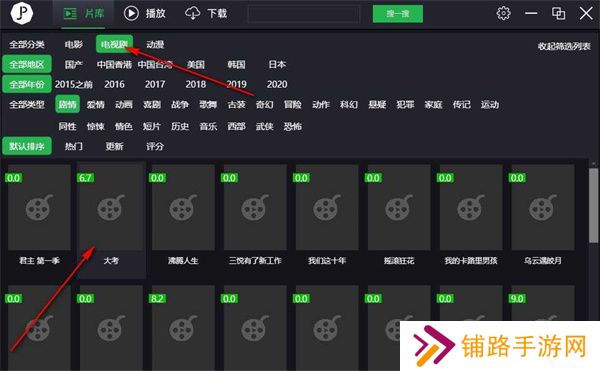Click the 搜一搜 search button

398,14
